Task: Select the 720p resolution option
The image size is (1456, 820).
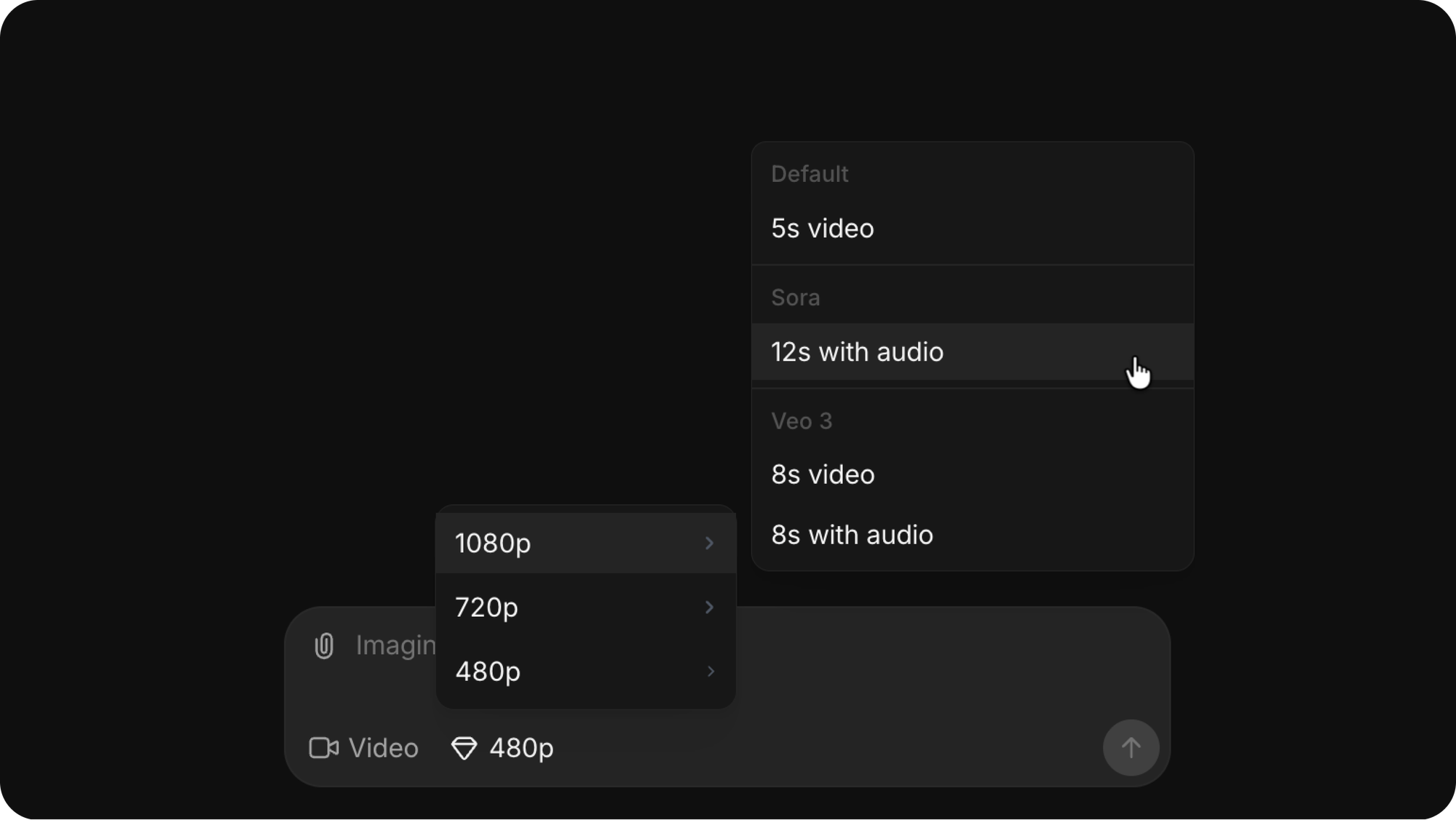Action: 486,607
